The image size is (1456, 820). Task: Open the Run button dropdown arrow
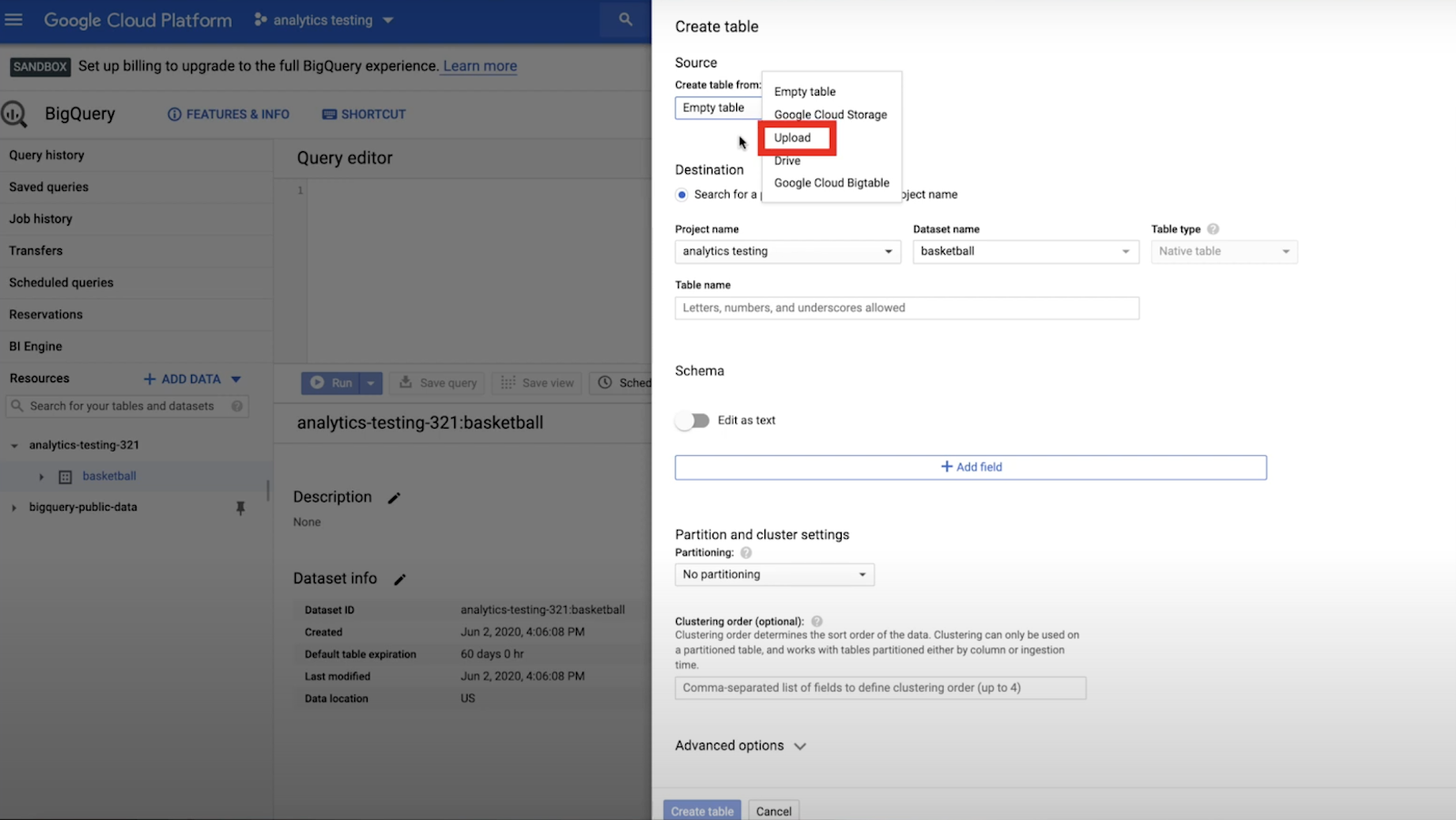(371, 383)
